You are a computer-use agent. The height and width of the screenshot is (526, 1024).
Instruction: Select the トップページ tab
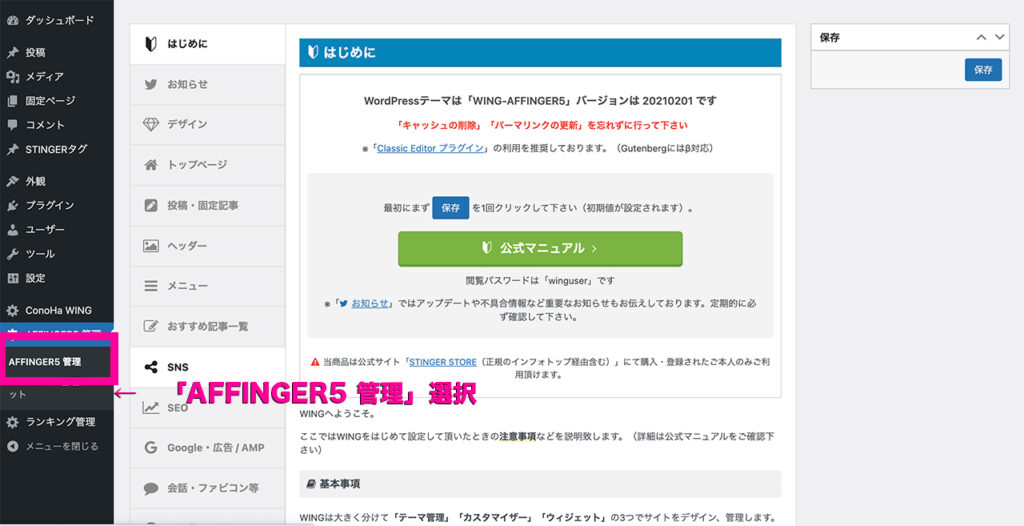208,165
